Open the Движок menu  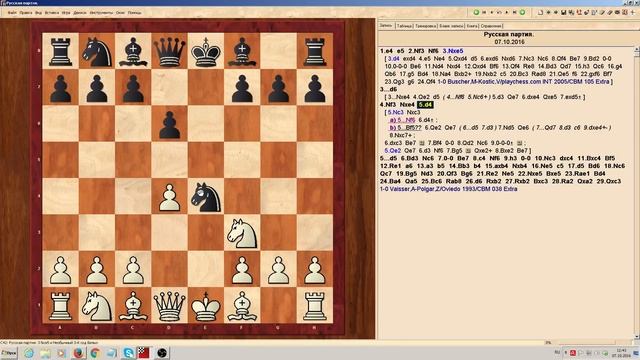pos(80,13)
